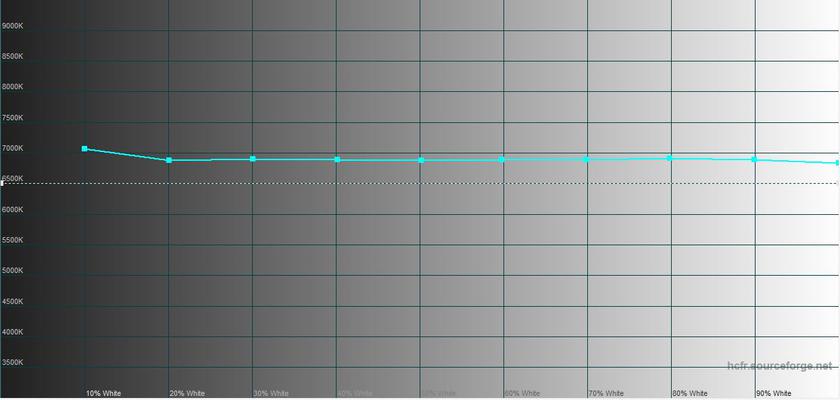The height and width of the screenshot is (400, 840).
Task: Click the reference marker at left edge
Action: (2, 183)
